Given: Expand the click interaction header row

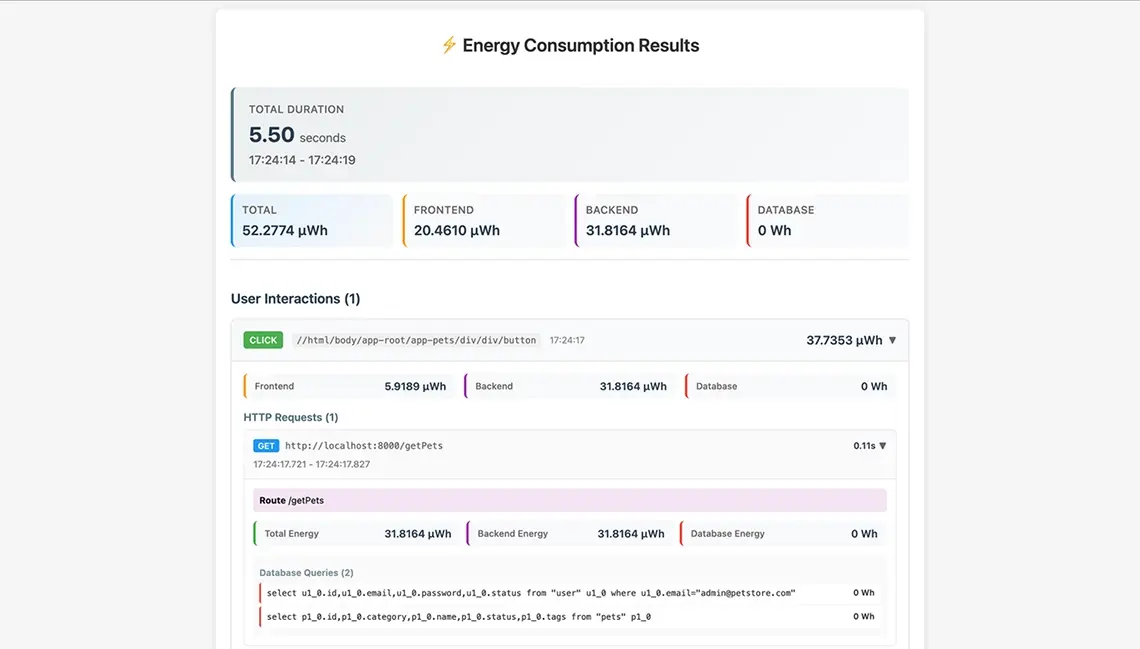Looking at the screenshot, I should (x=570, y=340).
